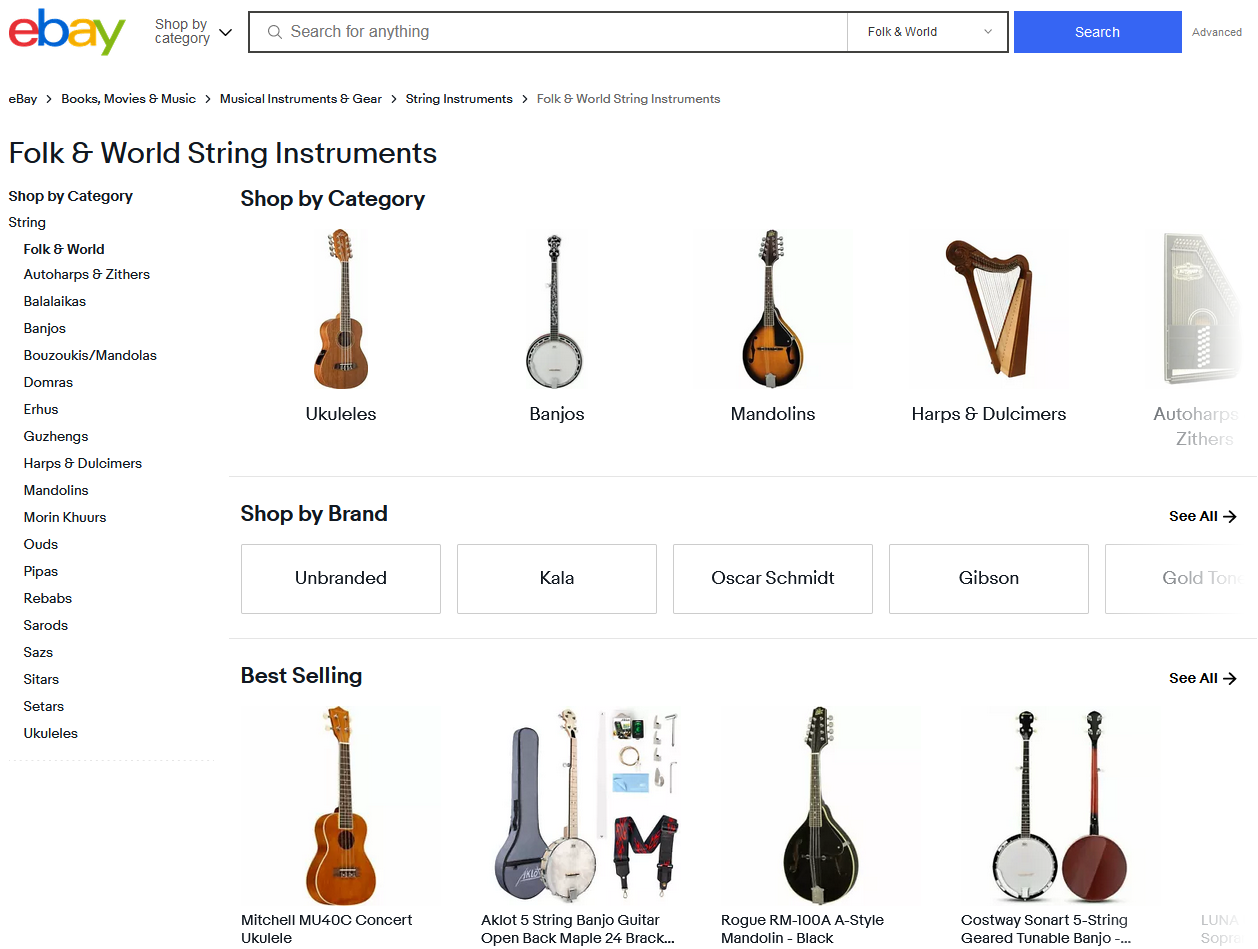Open Autoharps & Zithers sidebar category
This screenshot has height=949, width=1258.
coord(87,274)
